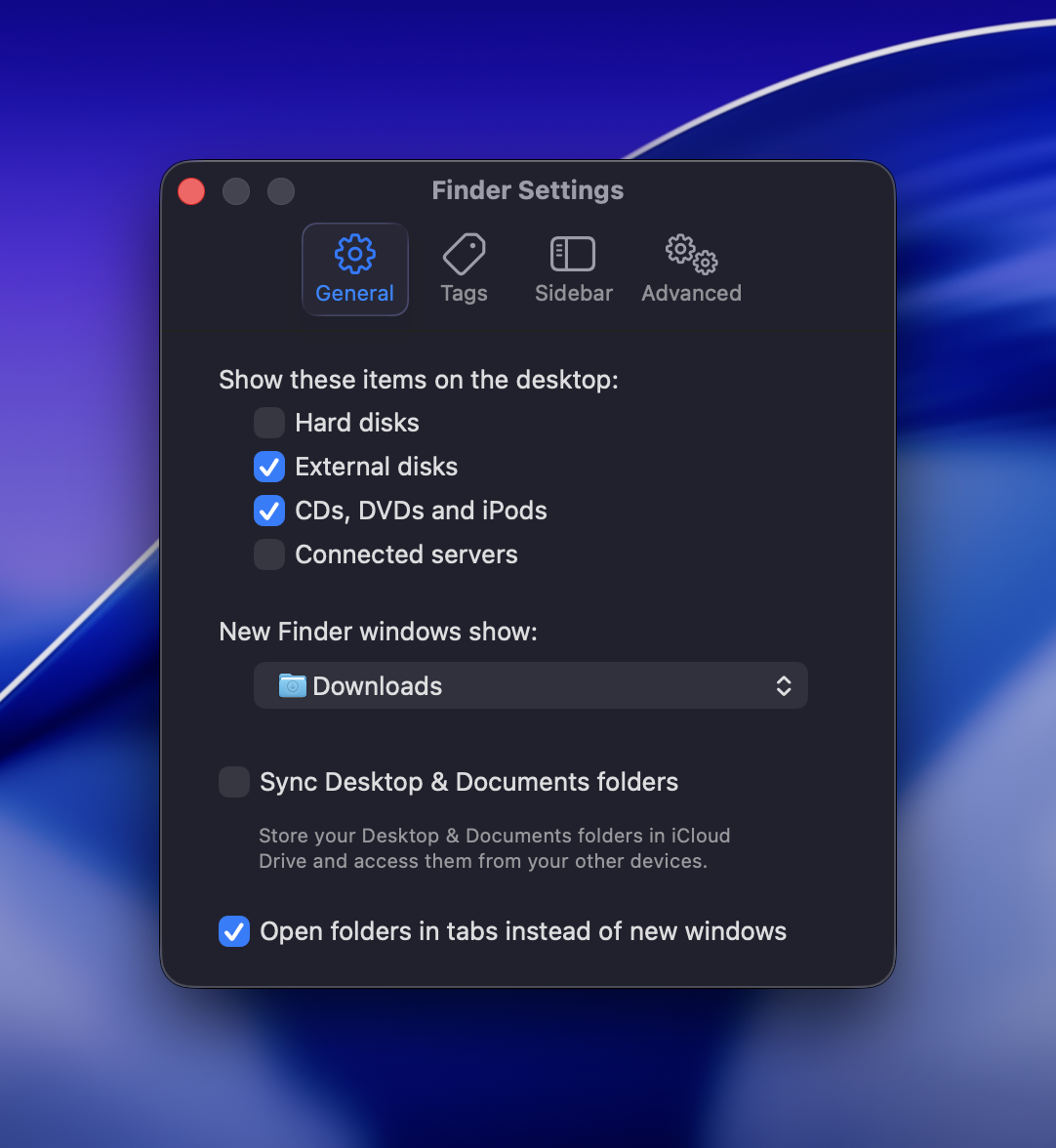Tick Sync Desktop & Documents folders

[234, 782]
